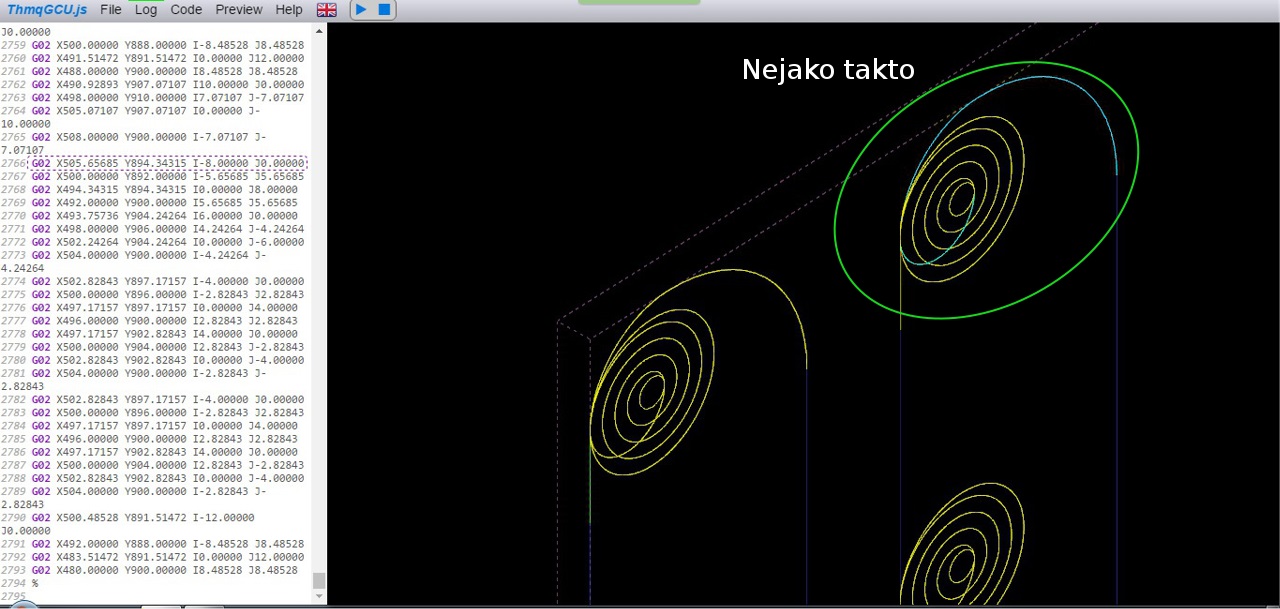Click the code editor scroll-down arrow

pyautogui.click(x=319, y=597)
